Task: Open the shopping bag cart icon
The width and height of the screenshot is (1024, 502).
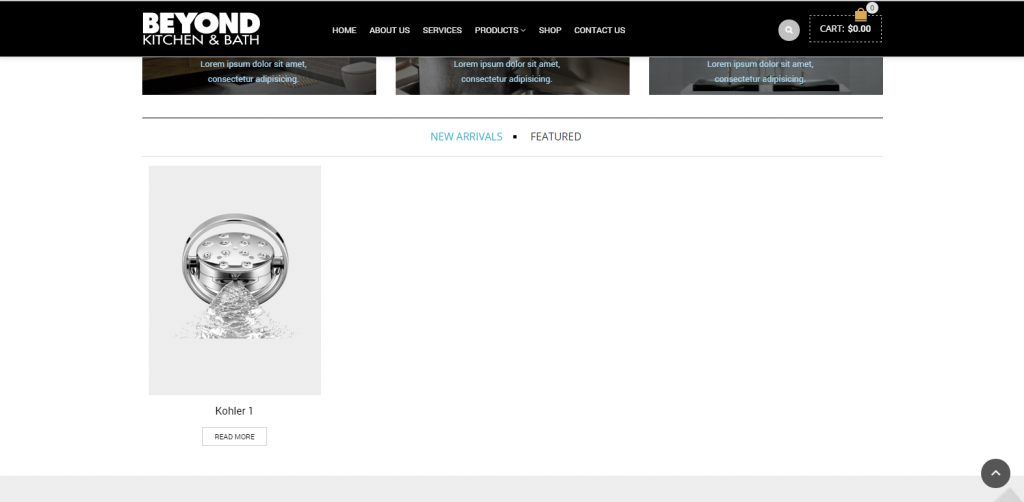Action: 861,15
